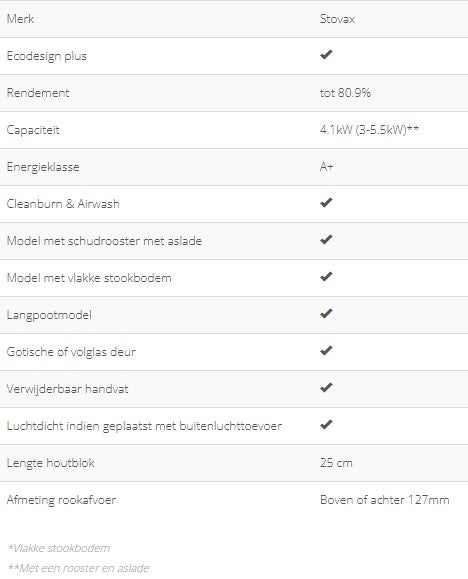Click checkmark for Luchtdicht indien geplaatst row
Image resolution: width=468 pixels, height=579 pixels.
point(326,425)
